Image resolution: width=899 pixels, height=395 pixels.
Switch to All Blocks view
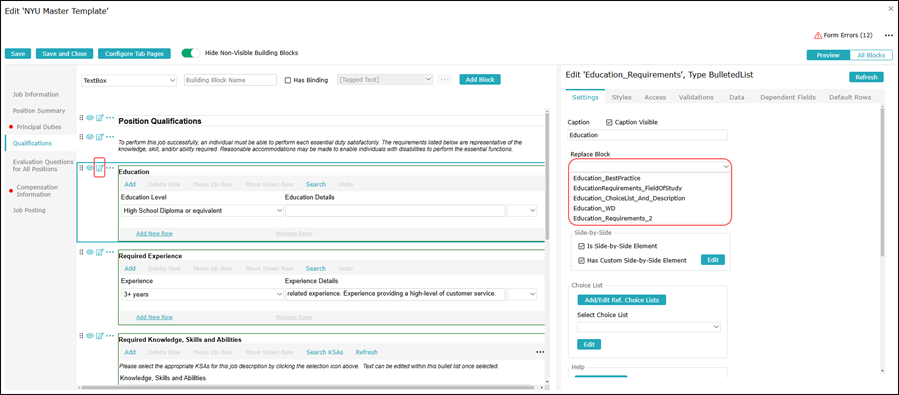pos(871,56)
